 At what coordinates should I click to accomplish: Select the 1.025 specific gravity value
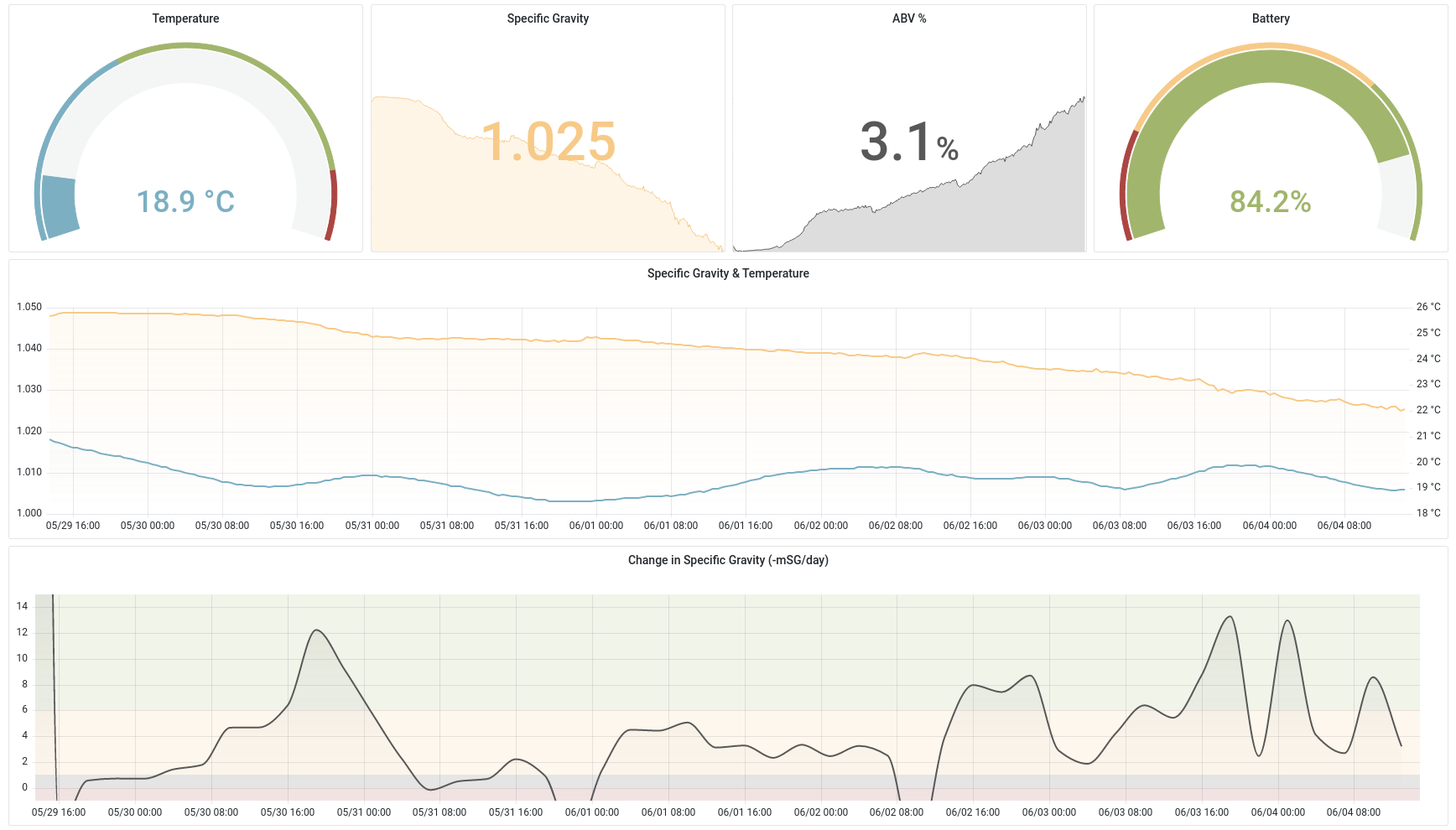click(x=549, y=142)
